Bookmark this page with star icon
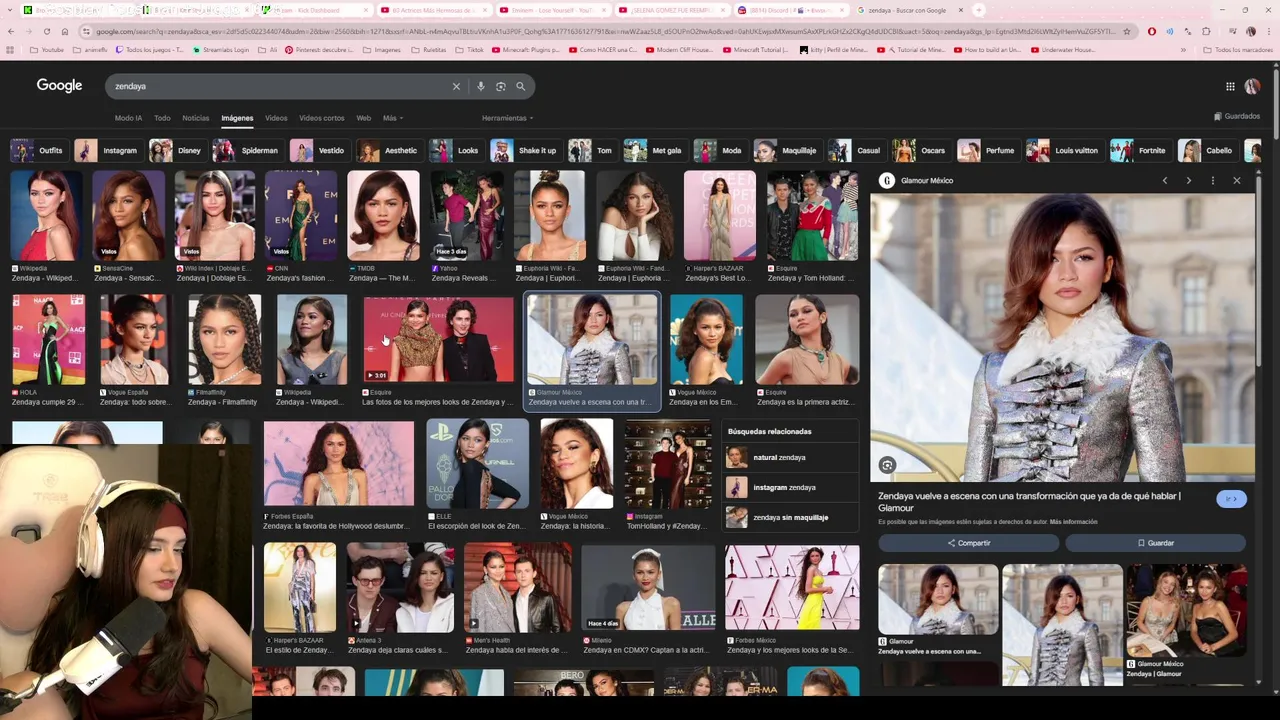1280x720 pixels. tap(1127, 31)
